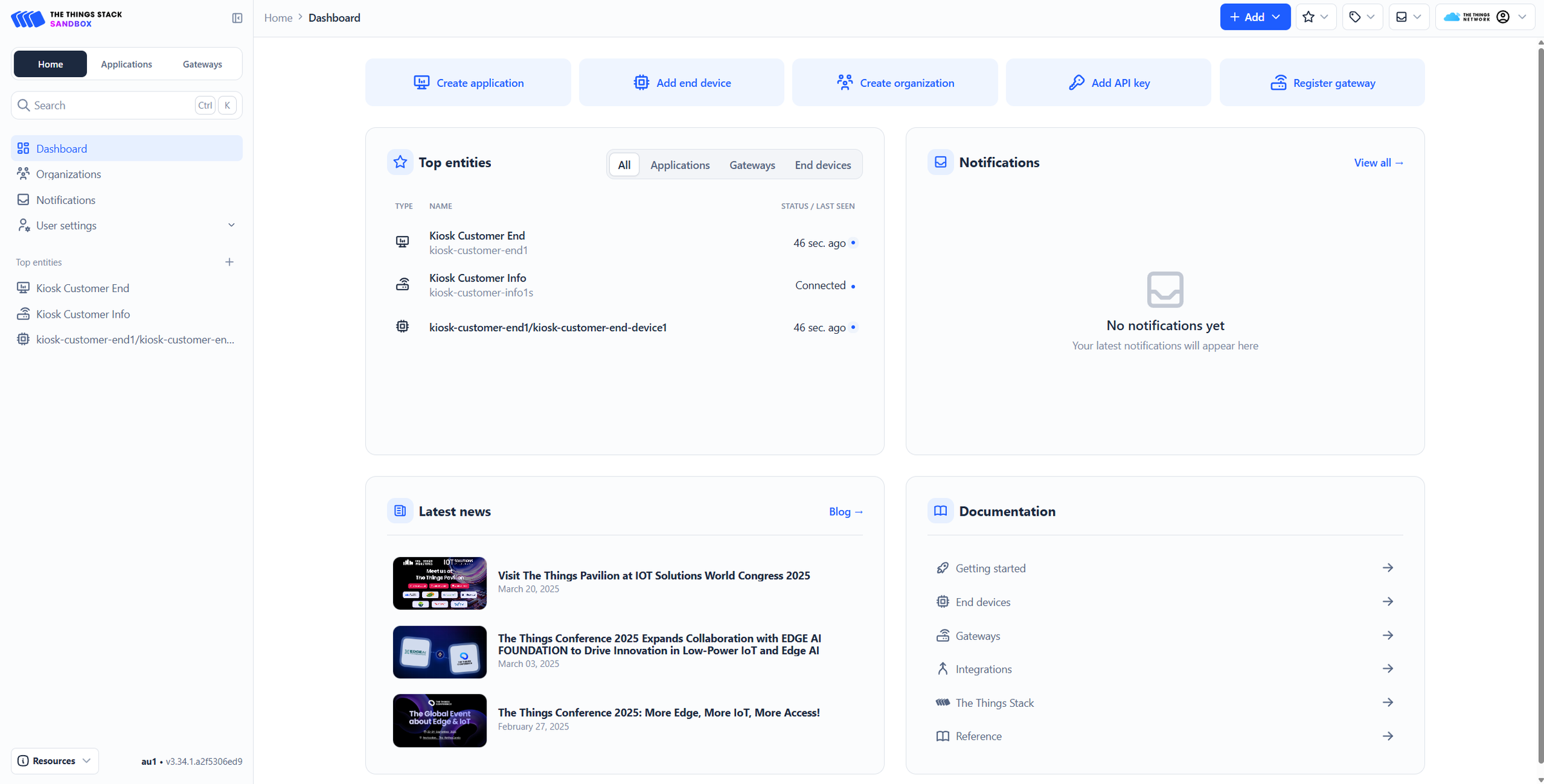The height and width of the screenshot is (784, 1544).
Task: Click arrow icon beside Reference
Action: 1388,736
